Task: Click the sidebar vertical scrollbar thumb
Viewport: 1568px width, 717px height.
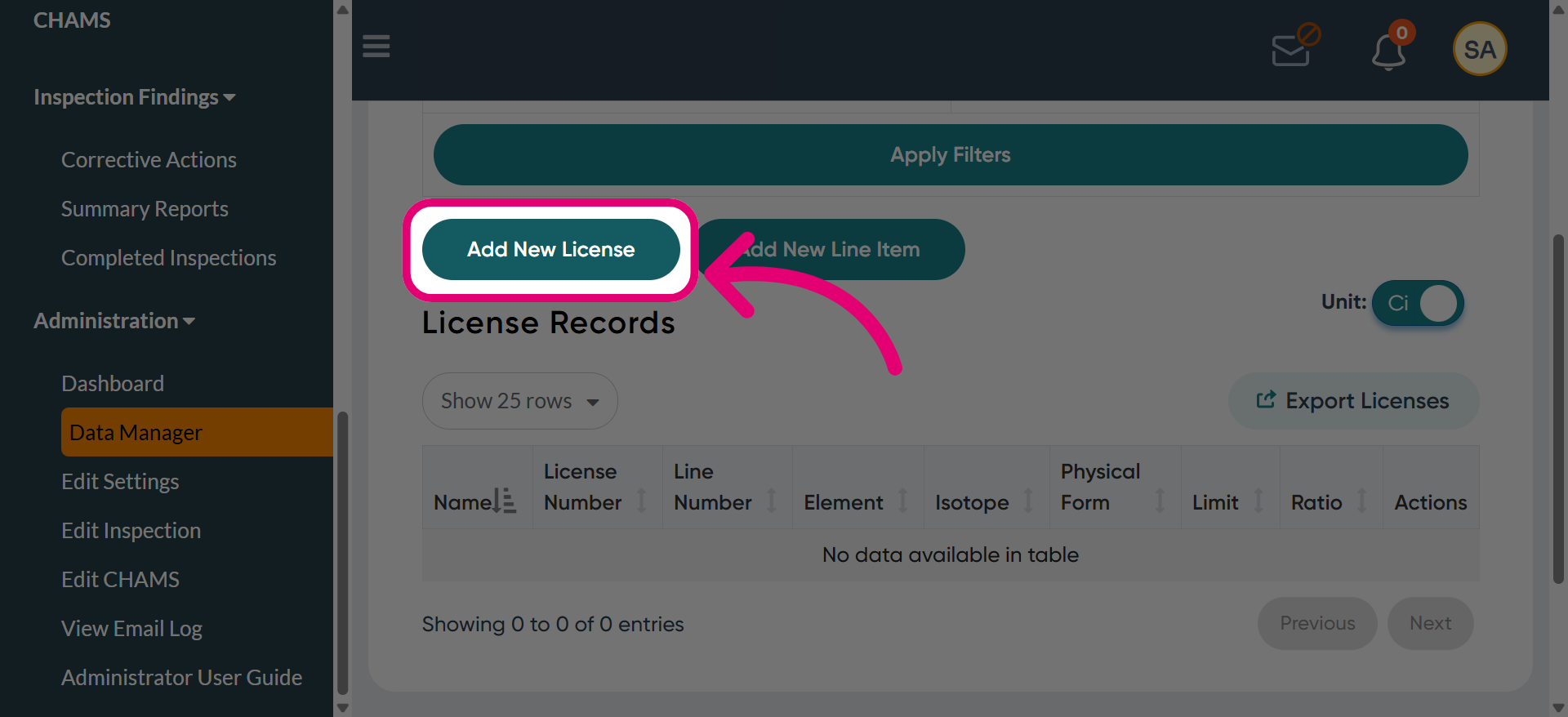Action: [343, 553]
